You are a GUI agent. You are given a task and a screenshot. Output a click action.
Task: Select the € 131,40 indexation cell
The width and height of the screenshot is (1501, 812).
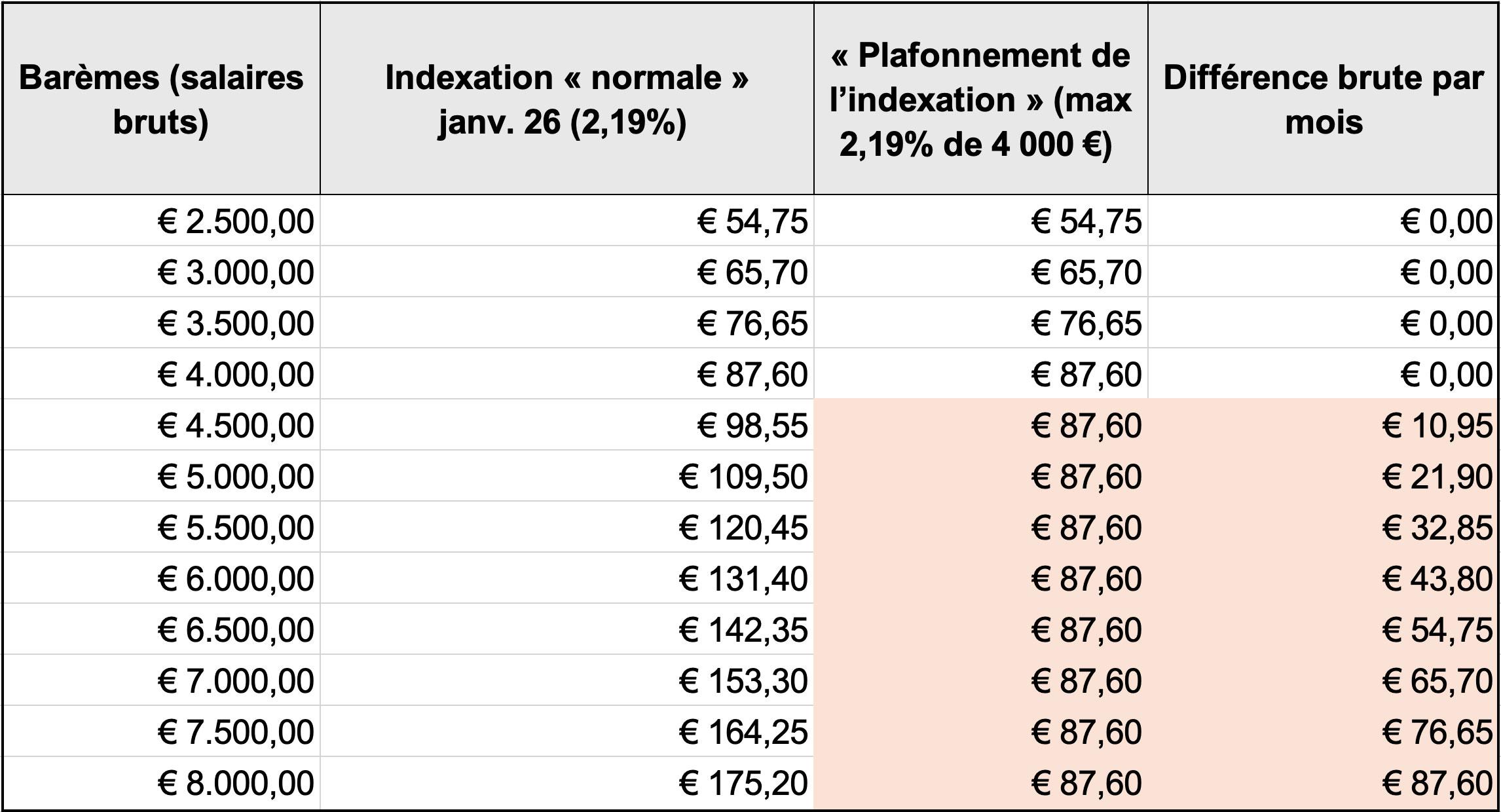[743, 579]
